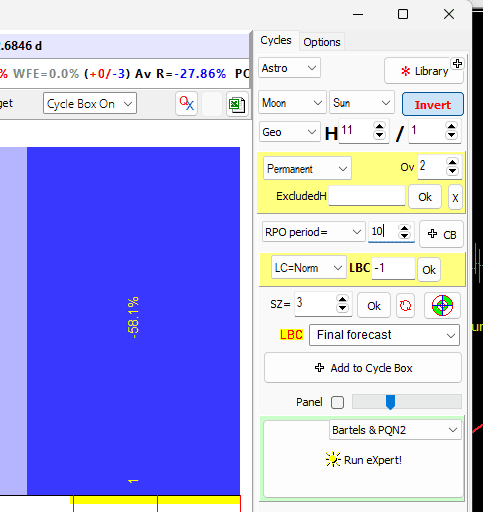Click the green-red crosshair target icon
483x512 pixels.
pyautogui.click(x=442, y=305)
